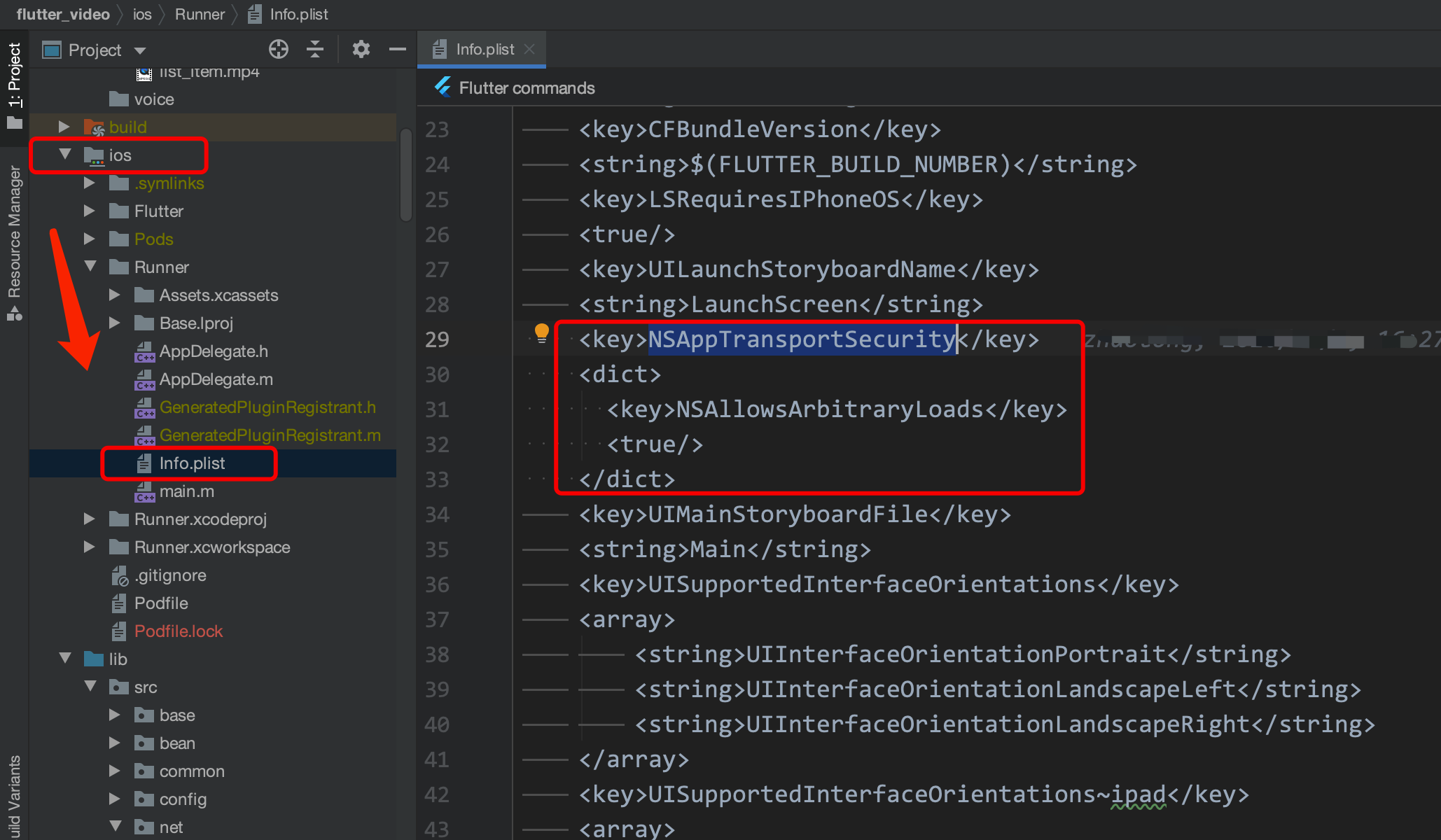Image resolution: width=1441 pixels, height=840 pixels.
Task: Collapse the ios folder
Action: coord(65,155)
